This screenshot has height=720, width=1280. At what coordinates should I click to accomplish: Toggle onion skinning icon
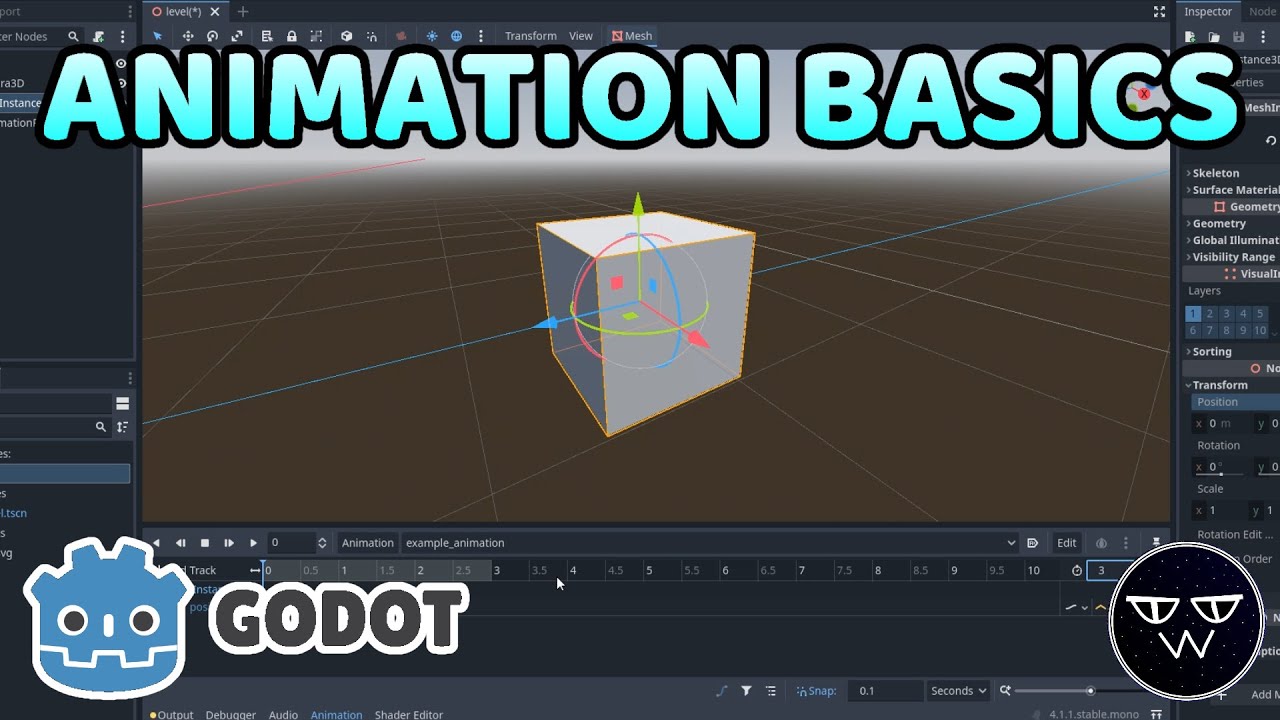[x=1101, y=543]
